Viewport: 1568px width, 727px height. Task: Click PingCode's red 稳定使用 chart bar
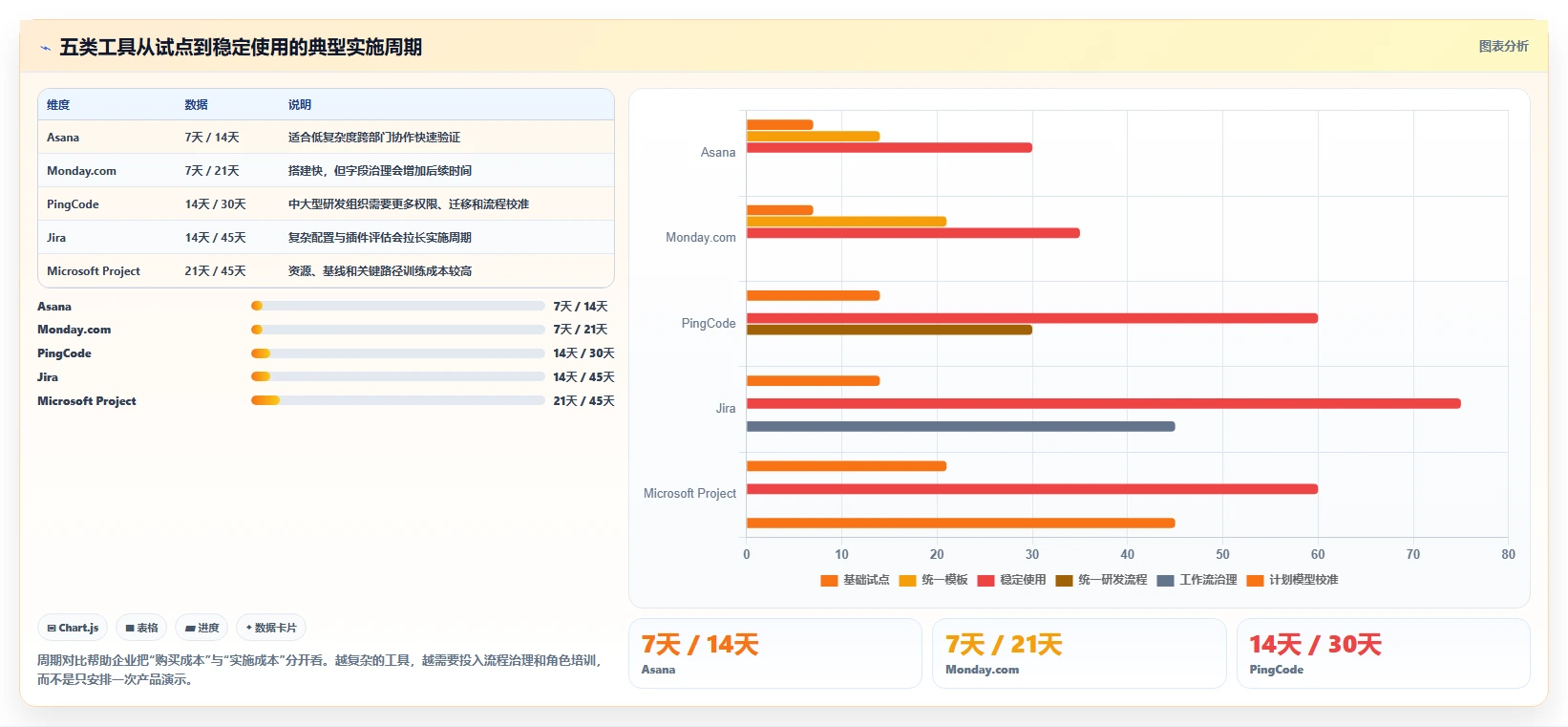tap(1032, 318)
